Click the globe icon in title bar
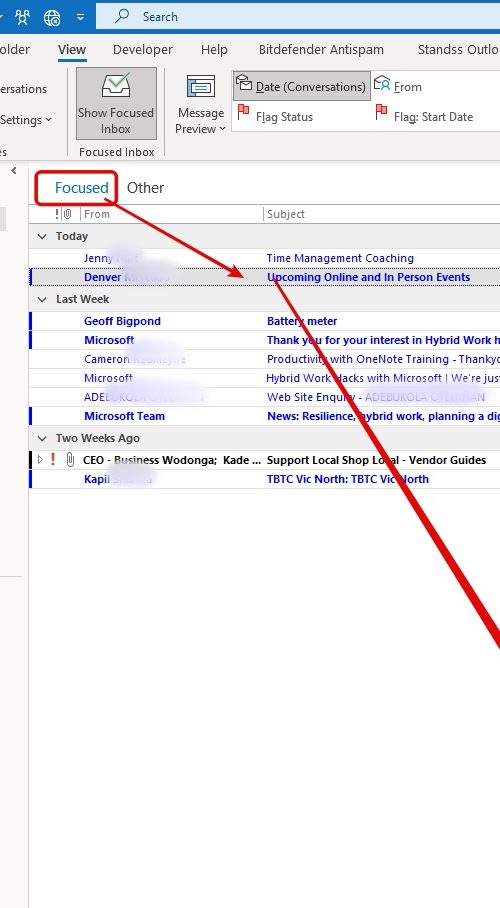 (x=52, y=17)
